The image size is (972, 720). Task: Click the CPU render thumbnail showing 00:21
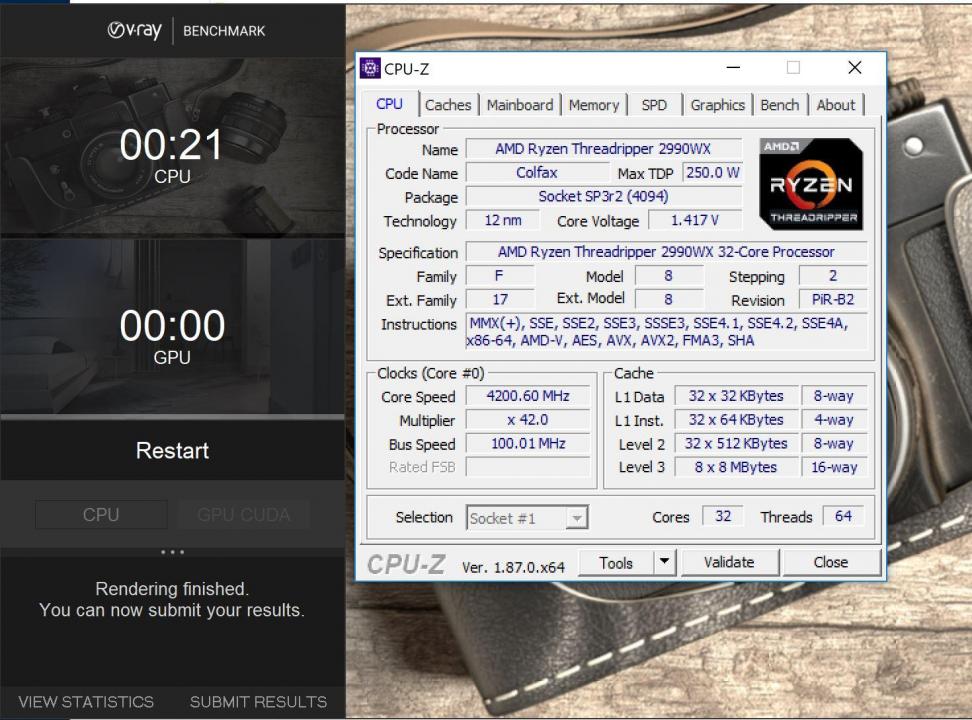[172, 146]
